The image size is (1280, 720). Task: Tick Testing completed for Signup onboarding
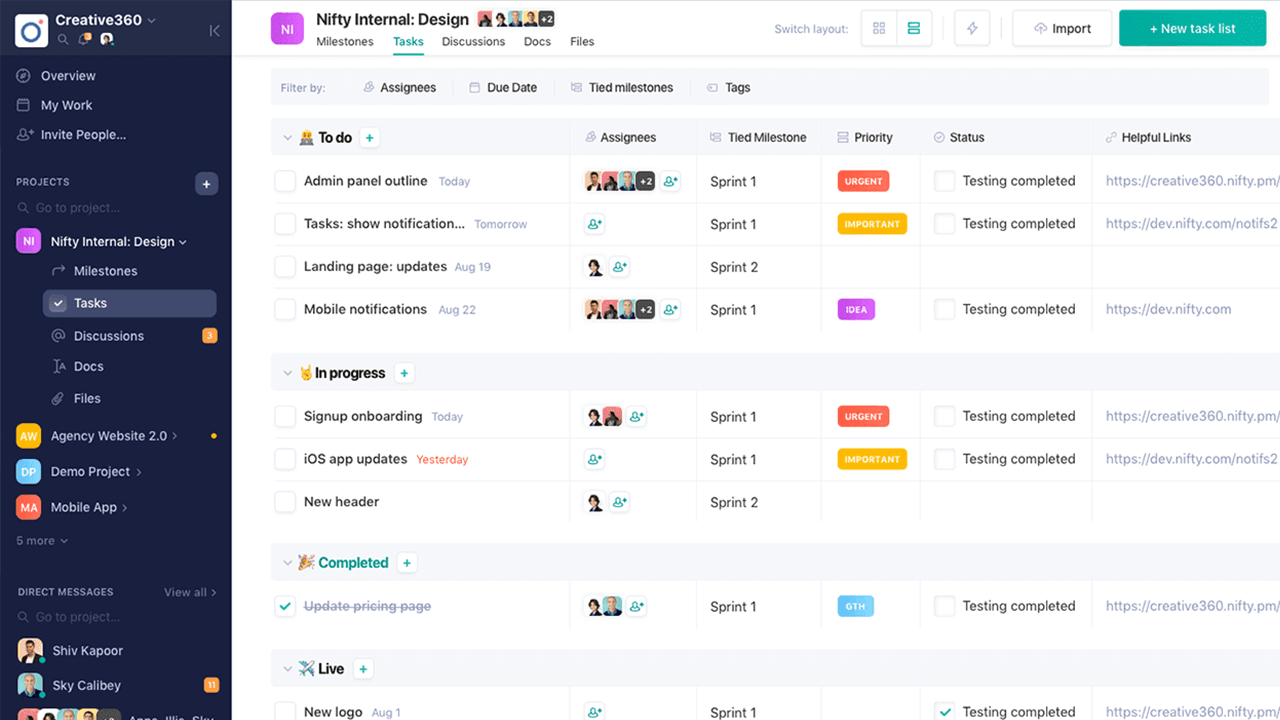point(944,417)
